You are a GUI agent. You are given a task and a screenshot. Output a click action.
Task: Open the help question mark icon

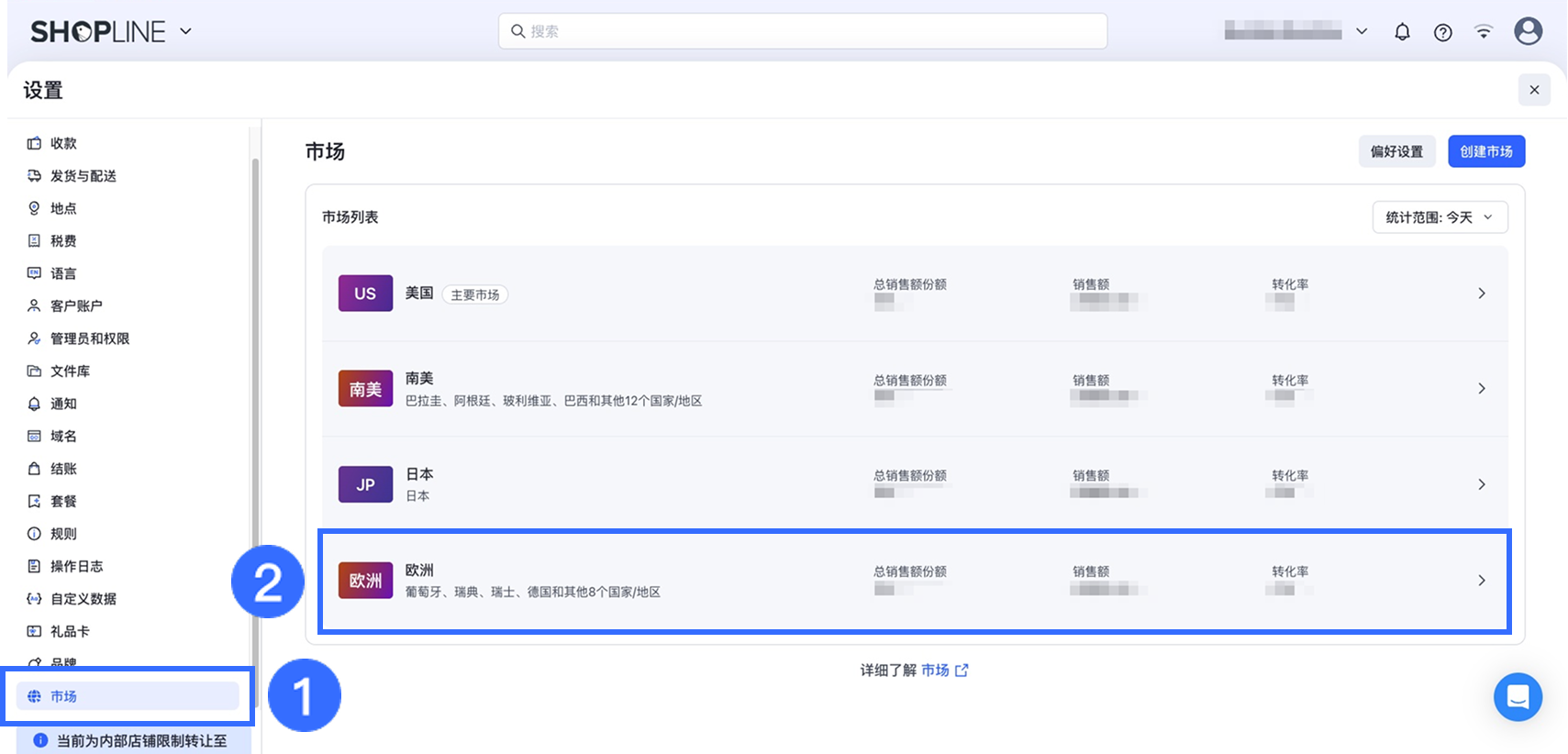click(1443, 32)
